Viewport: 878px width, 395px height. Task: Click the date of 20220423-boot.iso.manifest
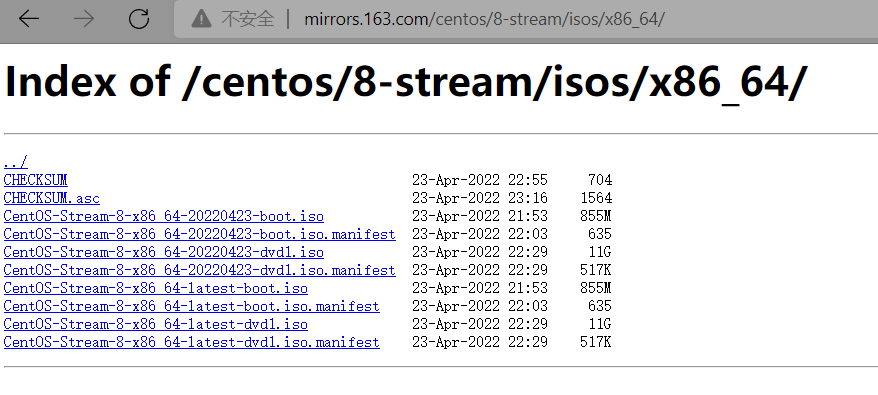(x=480, y=234)
